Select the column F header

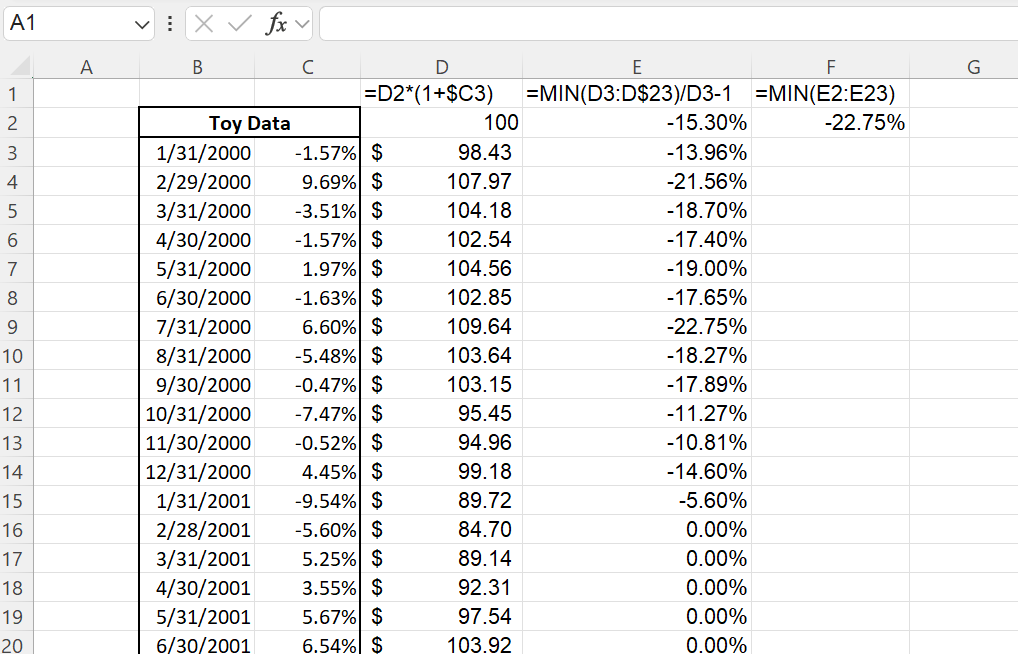[x=830, y=67]
